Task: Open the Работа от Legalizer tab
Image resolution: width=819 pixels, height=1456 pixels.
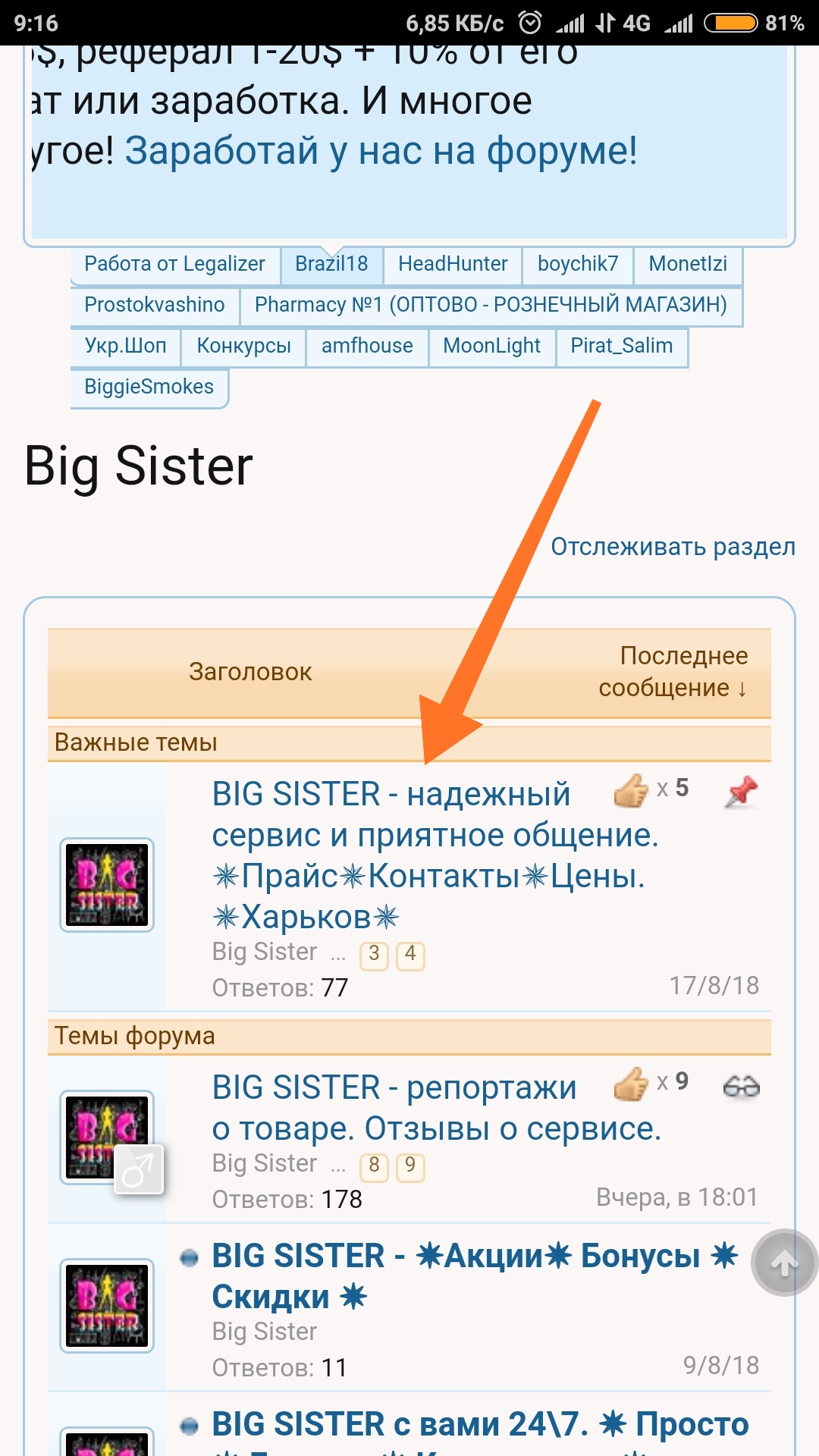Action: tap(174, 264)
